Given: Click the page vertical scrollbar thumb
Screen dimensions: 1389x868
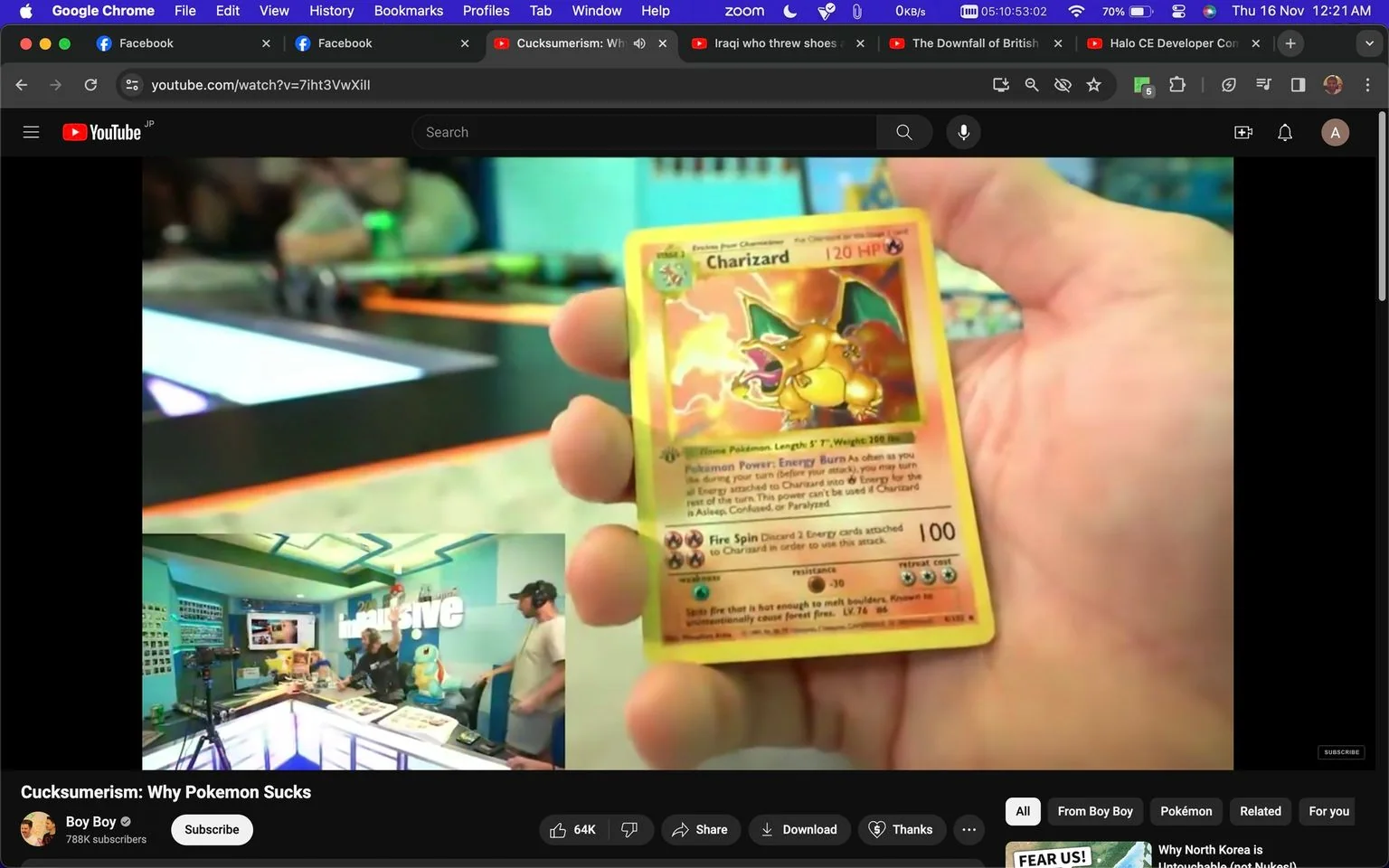Looking at the screenshot, I should (1382, 206).
